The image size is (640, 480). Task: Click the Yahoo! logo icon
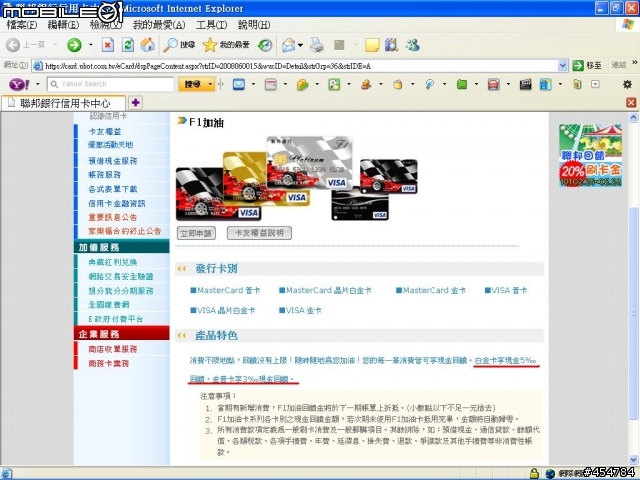(19, 84)
